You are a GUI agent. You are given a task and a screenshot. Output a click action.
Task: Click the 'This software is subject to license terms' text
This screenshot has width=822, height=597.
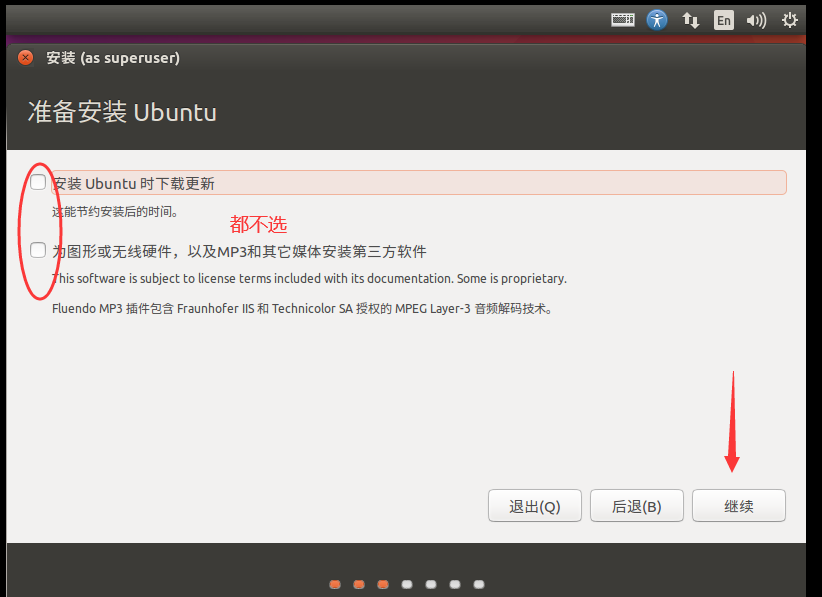point(309,278)
